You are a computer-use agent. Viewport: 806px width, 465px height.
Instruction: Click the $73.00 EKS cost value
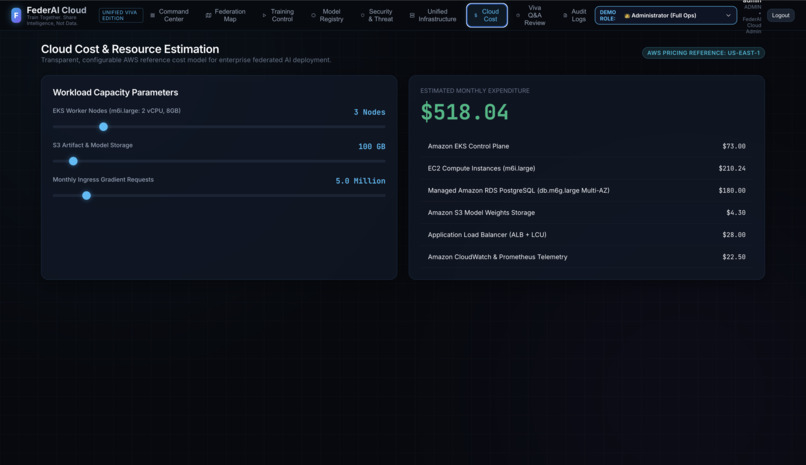(x=734, y=146)
